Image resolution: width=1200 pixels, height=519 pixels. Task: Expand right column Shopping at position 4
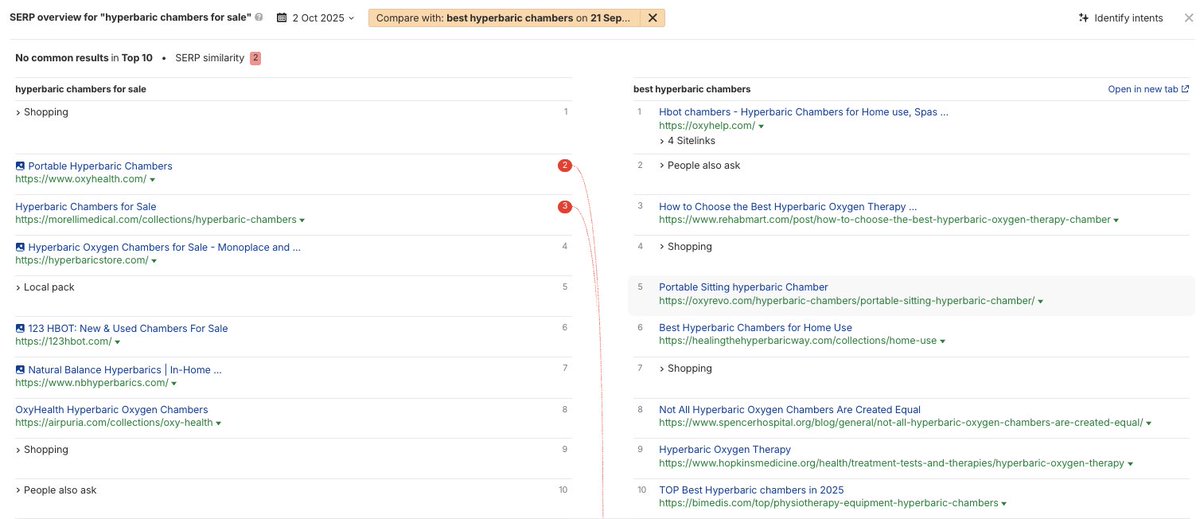(x=686, y=247)
